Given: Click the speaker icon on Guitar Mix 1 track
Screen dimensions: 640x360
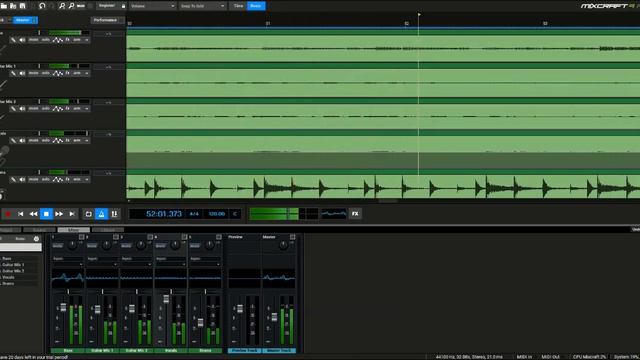Looking at the screenshot, I should [x=22, y=73].
